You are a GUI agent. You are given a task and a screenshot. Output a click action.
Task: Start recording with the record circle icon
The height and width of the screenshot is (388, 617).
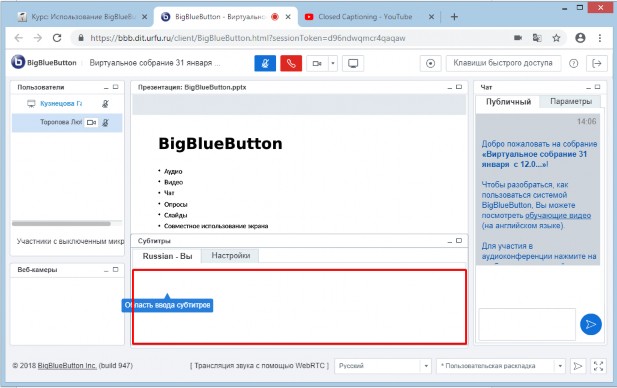point(430,63)
